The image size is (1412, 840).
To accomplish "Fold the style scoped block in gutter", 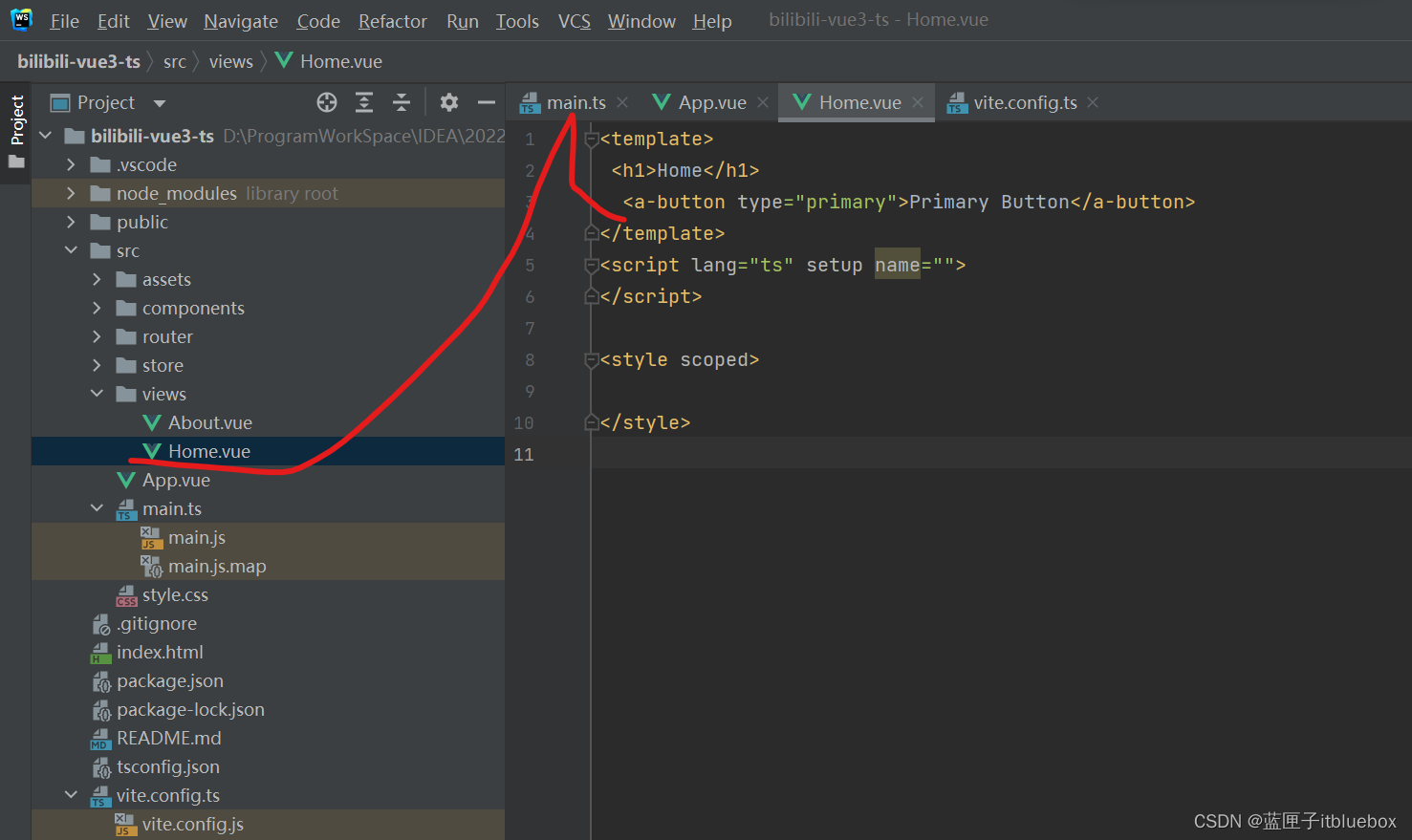I will [592, 360].
